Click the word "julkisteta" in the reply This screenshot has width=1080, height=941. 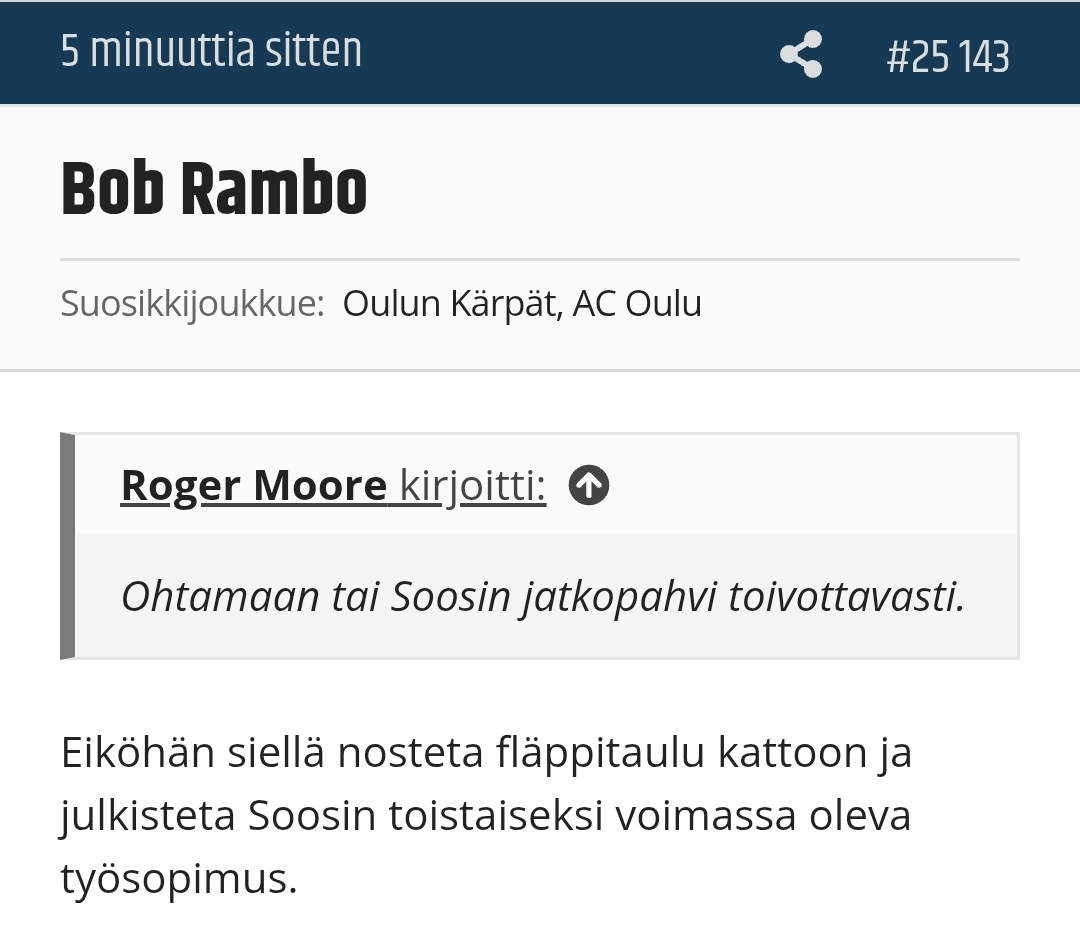point(148,815)
